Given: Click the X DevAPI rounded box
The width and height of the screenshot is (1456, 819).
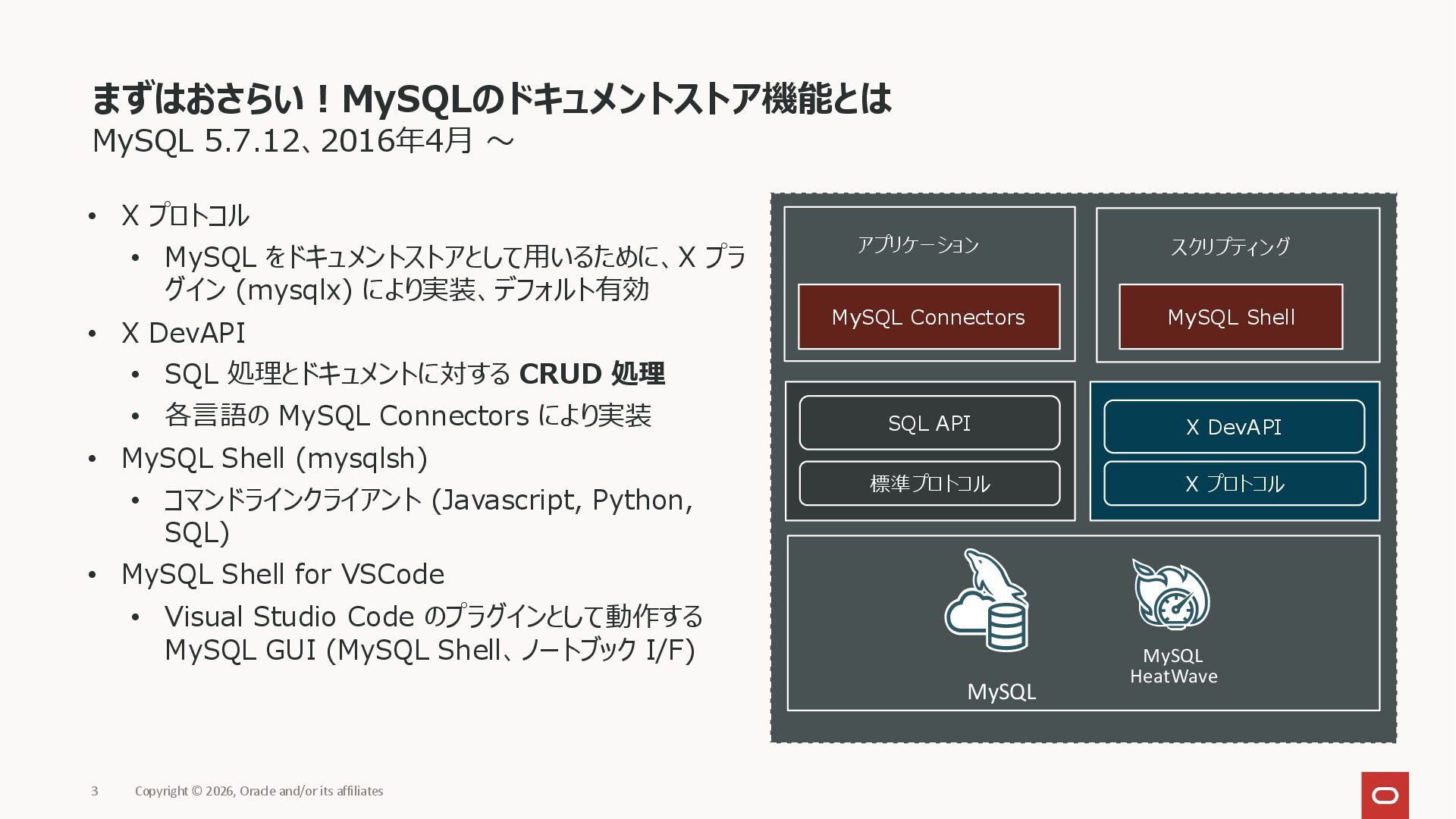Looking at the screenshot, I should [1233, 427].
